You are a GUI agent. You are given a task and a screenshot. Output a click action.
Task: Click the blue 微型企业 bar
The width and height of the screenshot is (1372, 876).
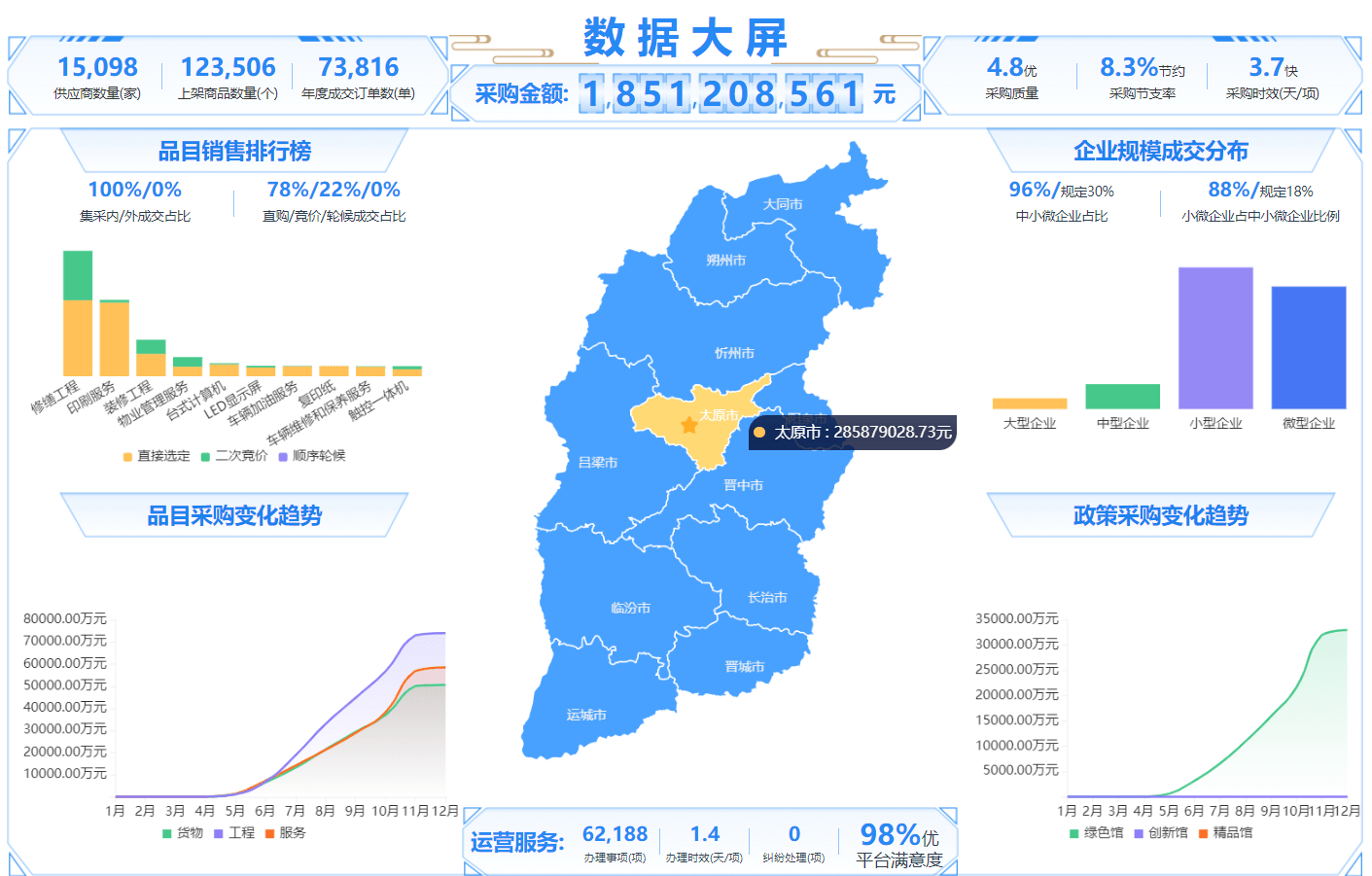click(1309, 348)
